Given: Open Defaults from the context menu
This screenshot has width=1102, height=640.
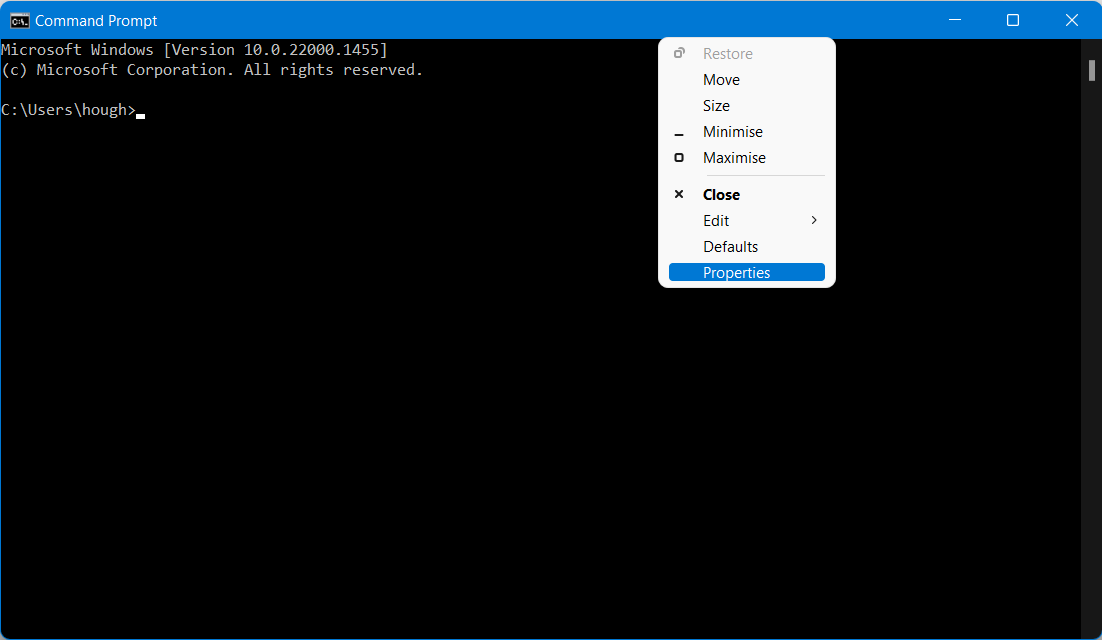Looking at the screenshot, I should tap(731, 246).
